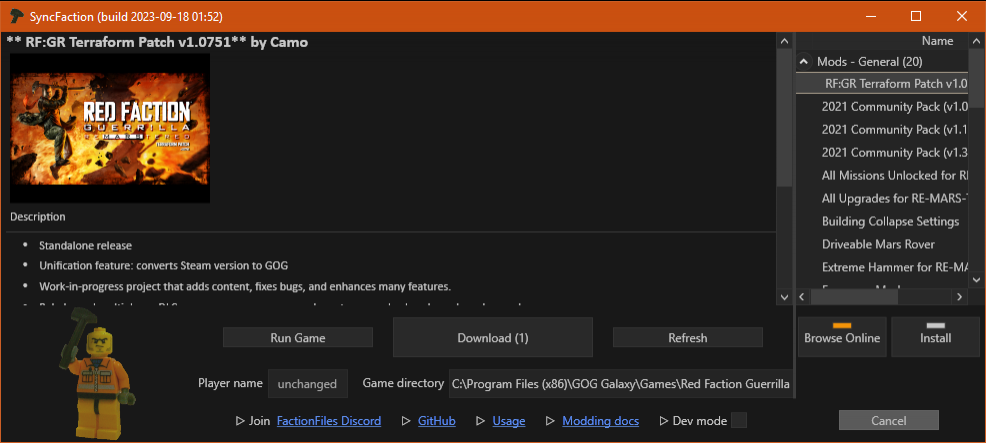Click the Download (1) button

[492, 338]
